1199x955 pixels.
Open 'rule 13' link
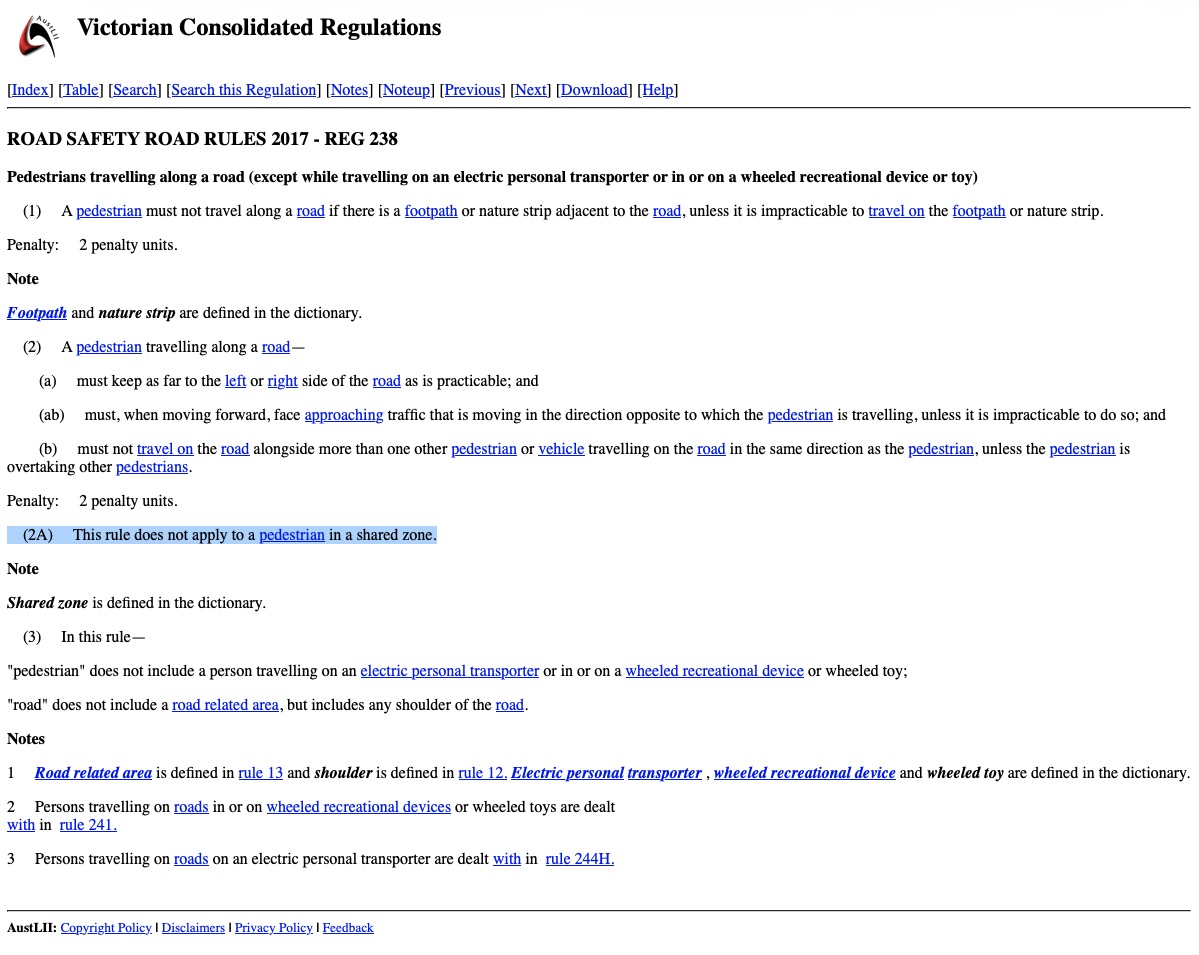tap(260, 773)
